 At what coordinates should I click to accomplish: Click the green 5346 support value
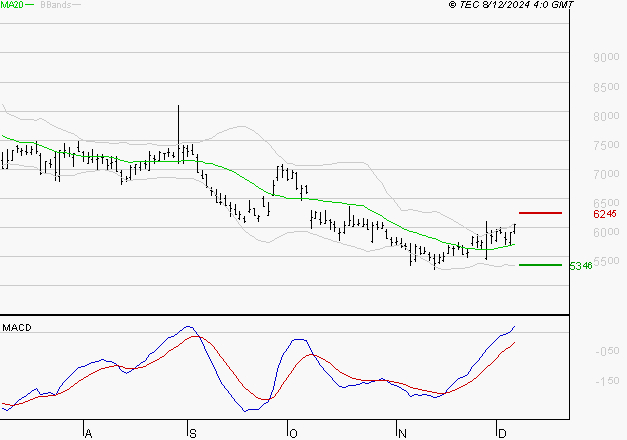[581, 266]
